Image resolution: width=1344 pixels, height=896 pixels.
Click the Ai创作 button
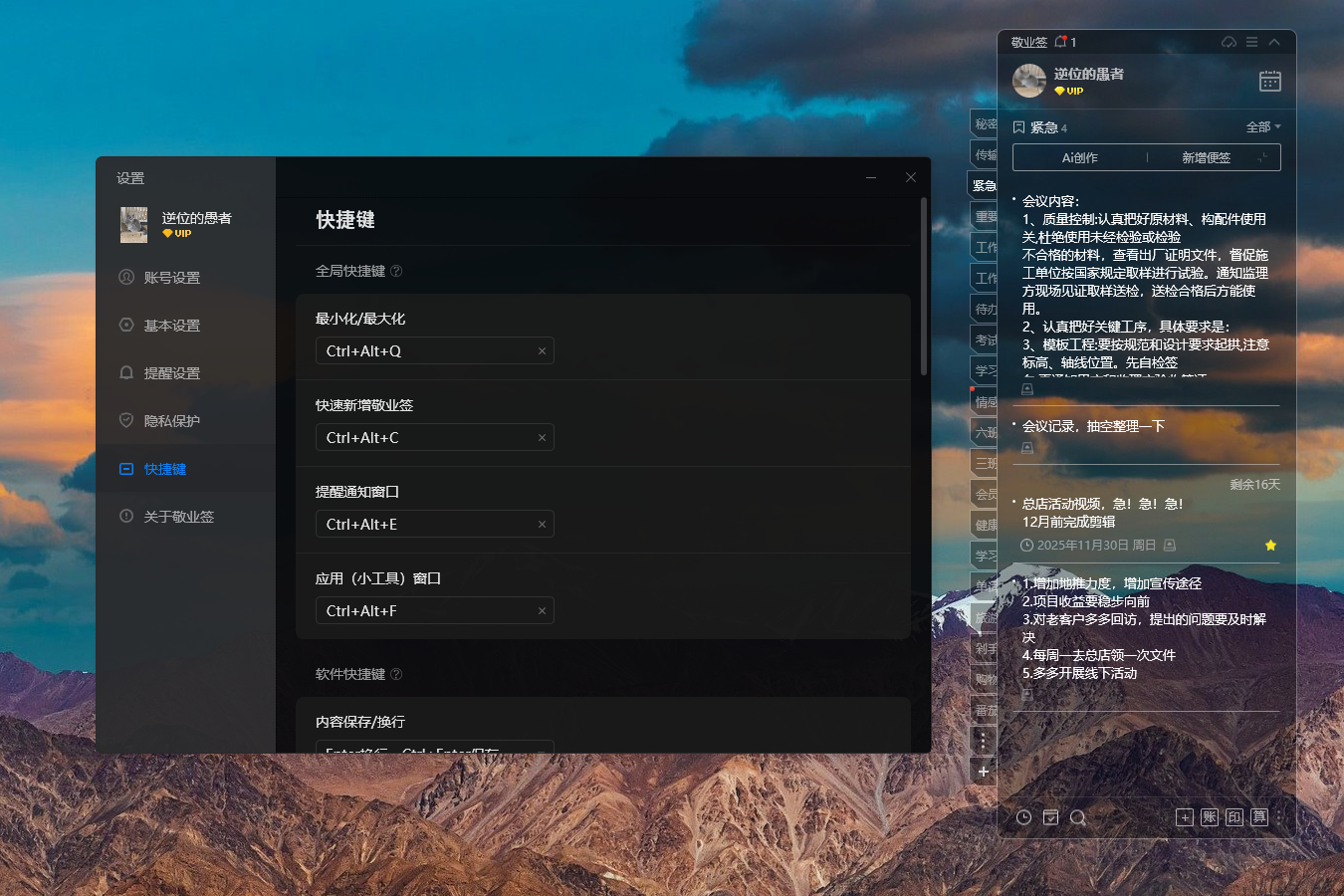click(1078, 156)
